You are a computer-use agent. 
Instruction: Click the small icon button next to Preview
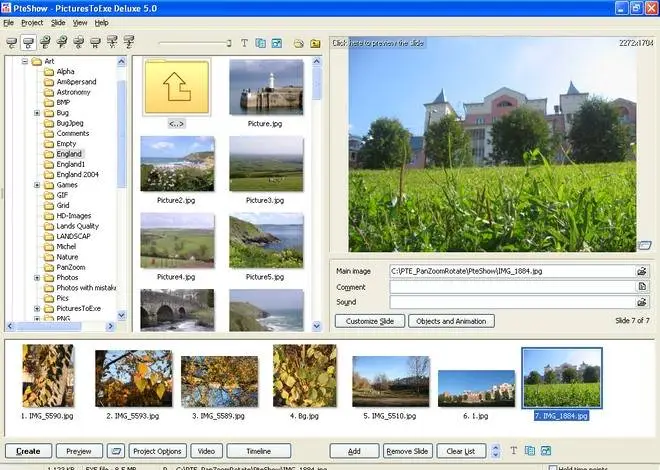click(x=117, y=451)
